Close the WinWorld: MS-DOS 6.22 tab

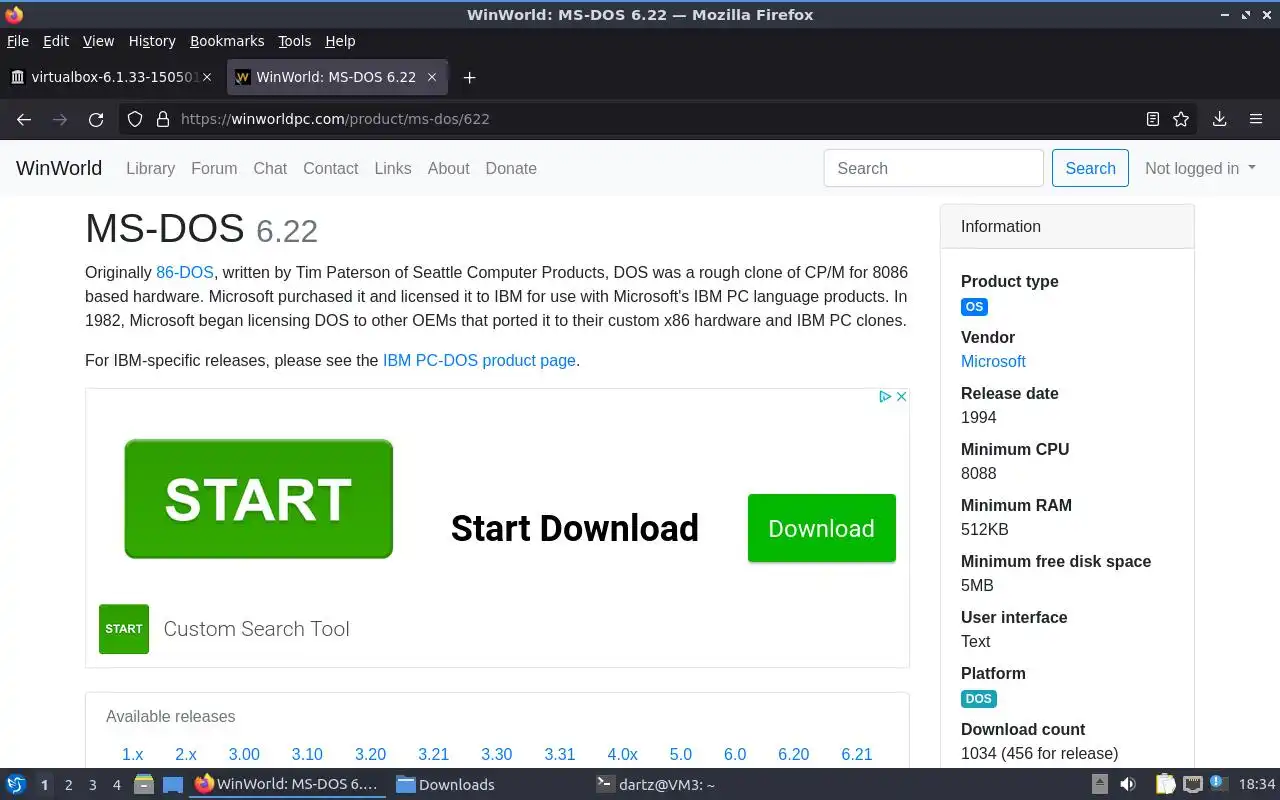tap(432, 77)
